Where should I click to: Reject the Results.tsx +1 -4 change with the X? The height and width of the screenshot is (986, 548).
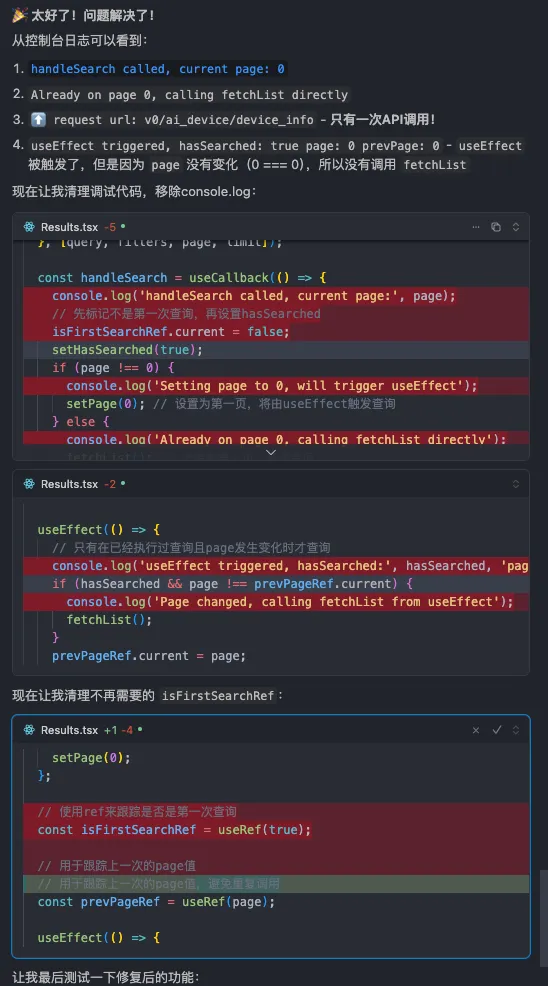pos(476,729)
